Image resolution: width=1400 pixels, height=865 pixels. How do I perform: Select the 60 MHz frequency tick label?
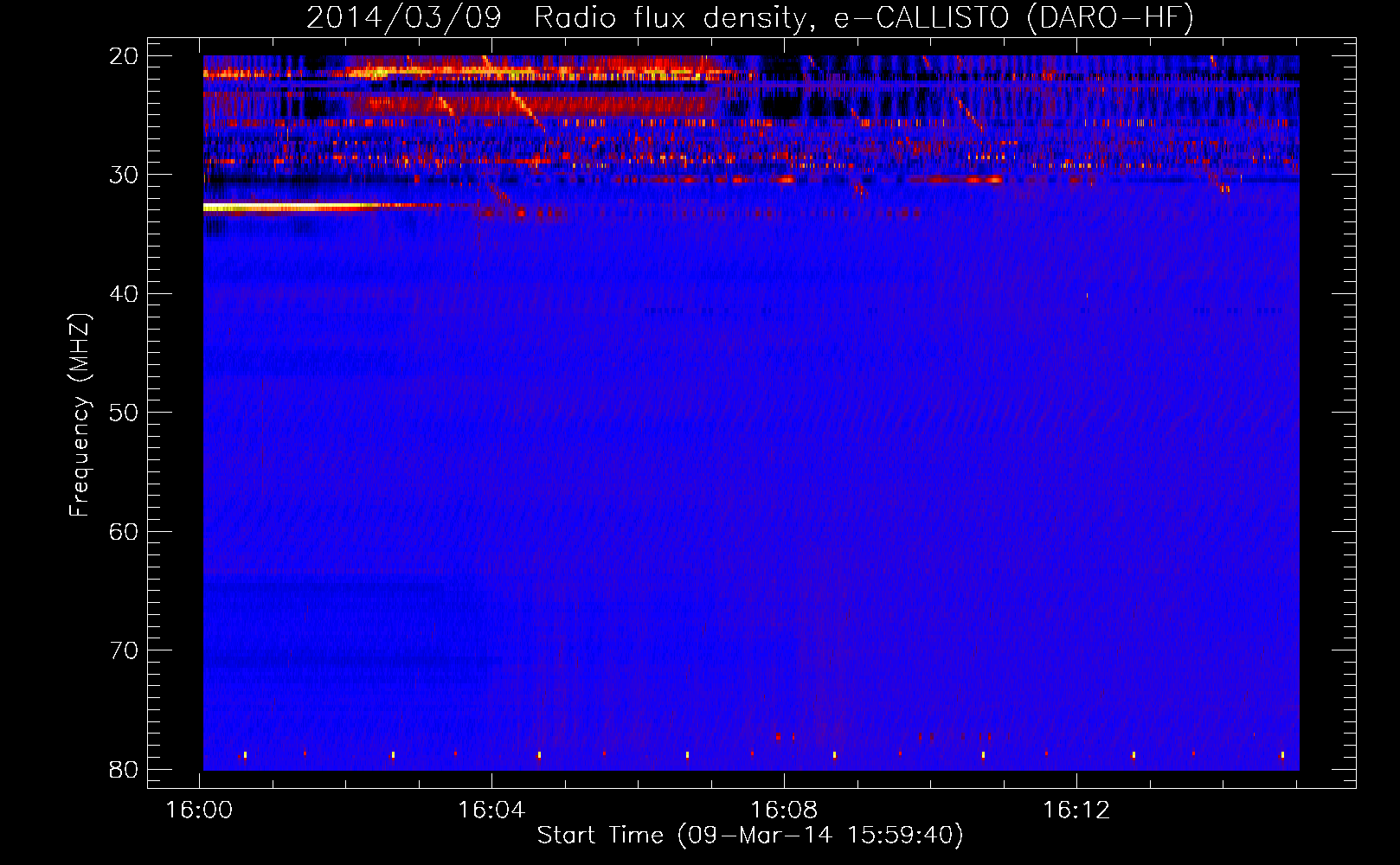pyautogui.click(x=124, y=531)
